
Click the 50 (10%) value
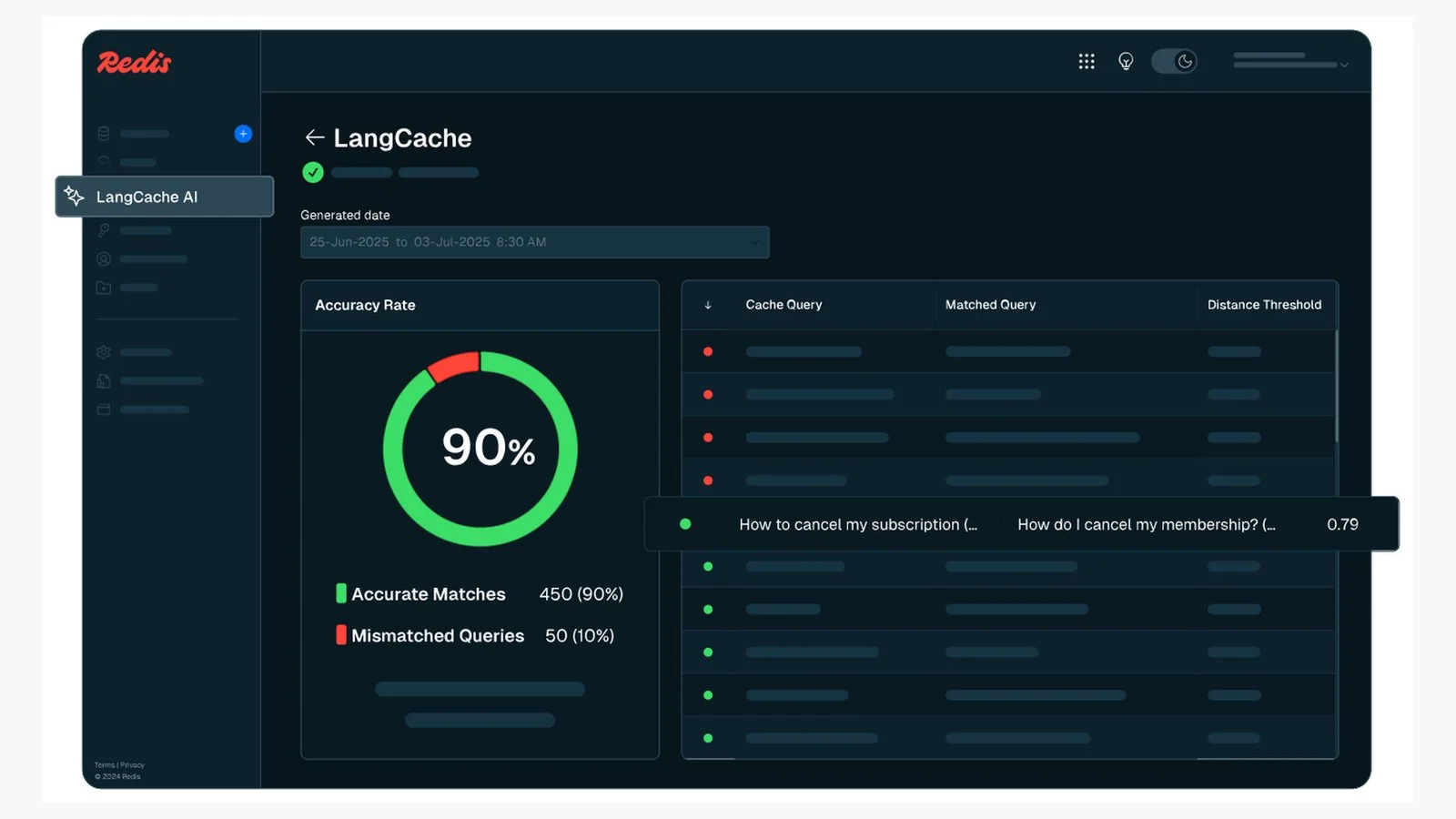click(x=580, y=636)
